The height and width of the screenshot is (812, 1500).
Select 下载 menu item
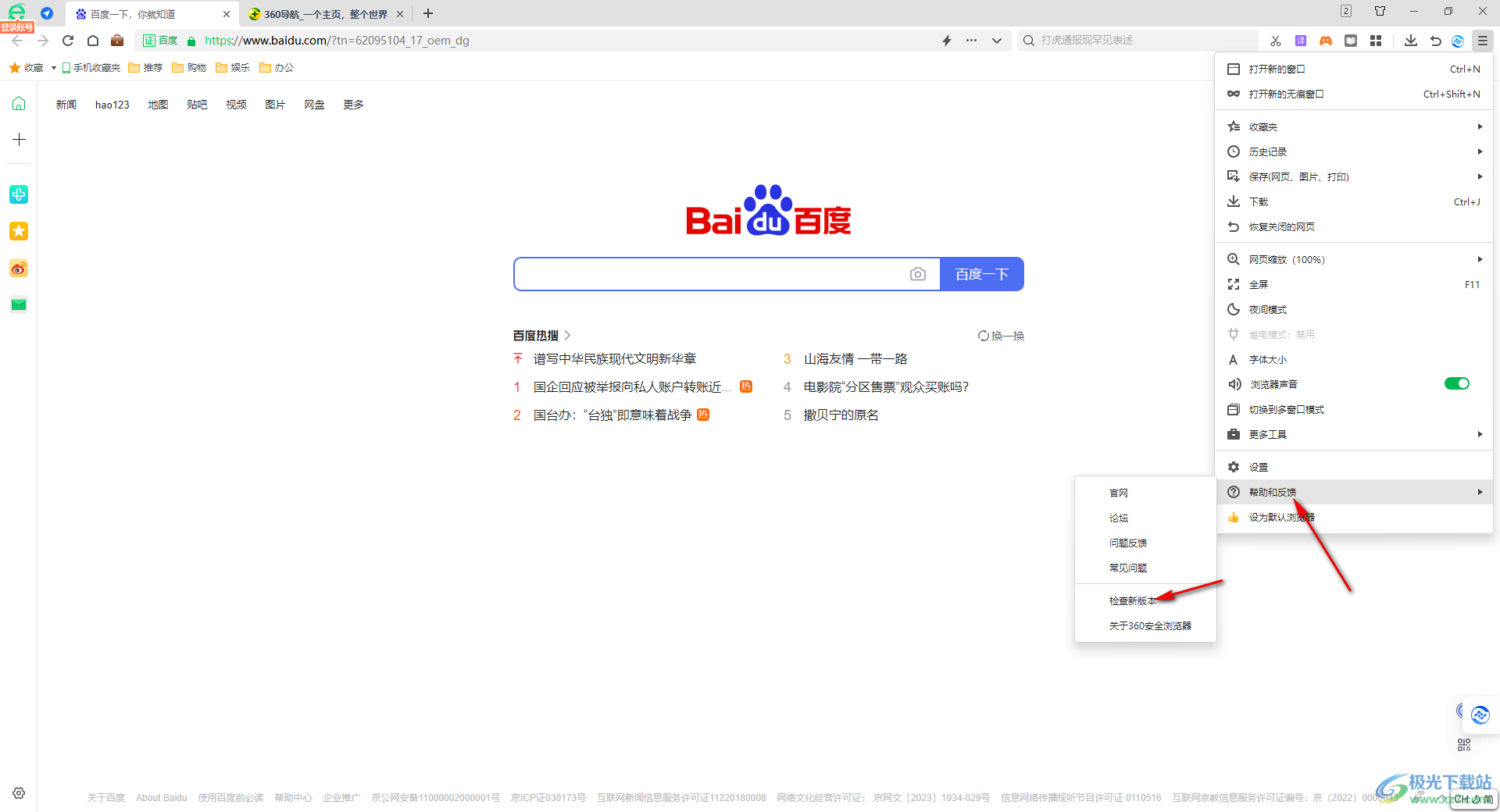click(1354, 201)
